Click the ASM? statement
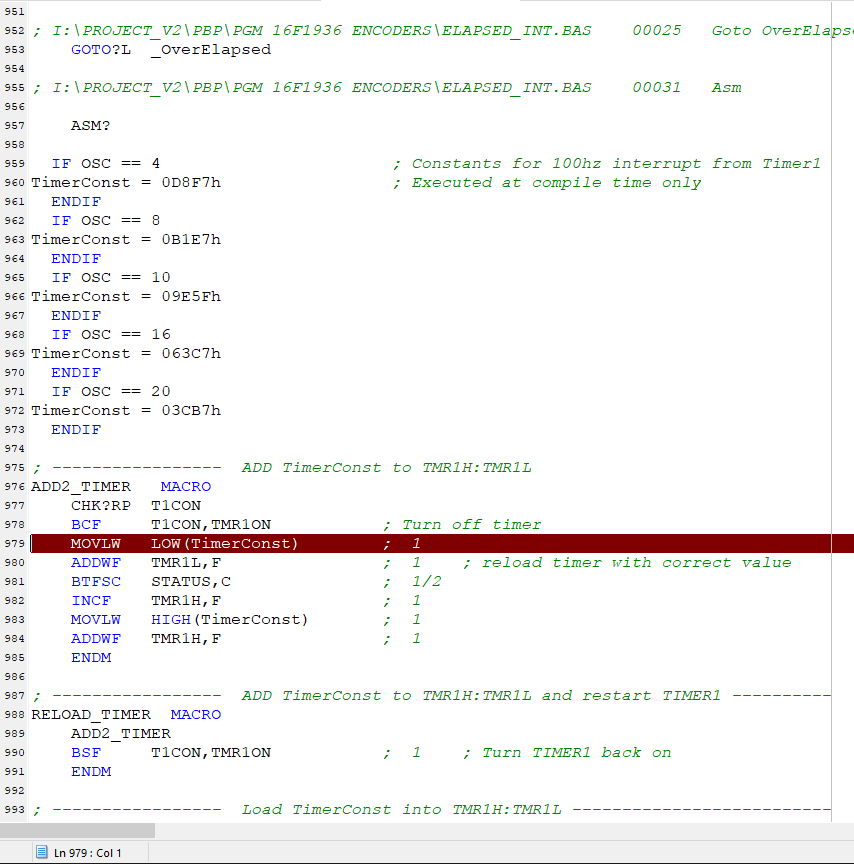This screenshot has height=868, width=854. (90, 125)
